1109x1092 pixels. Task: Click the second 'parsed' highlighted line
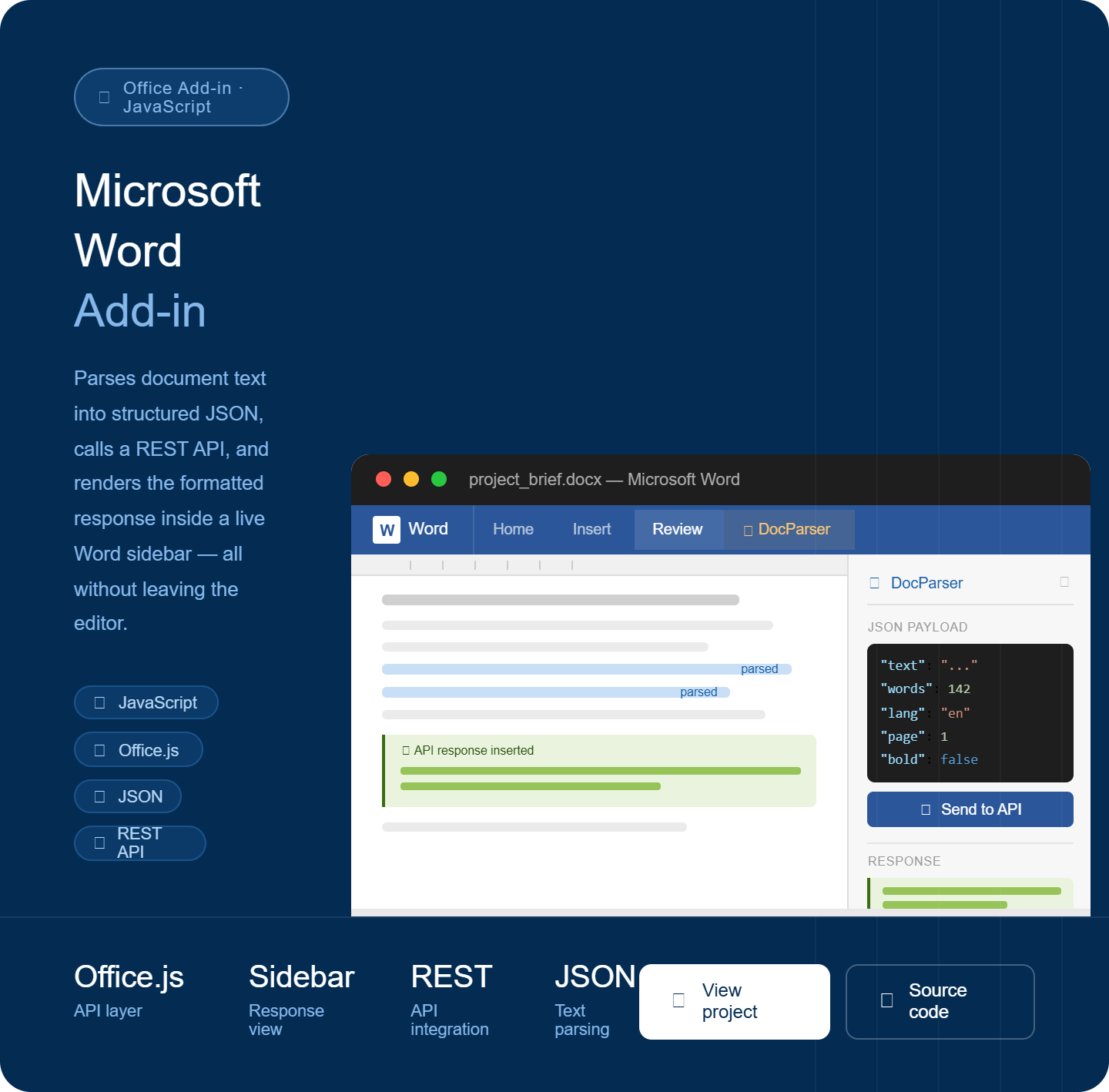point(556,692)
